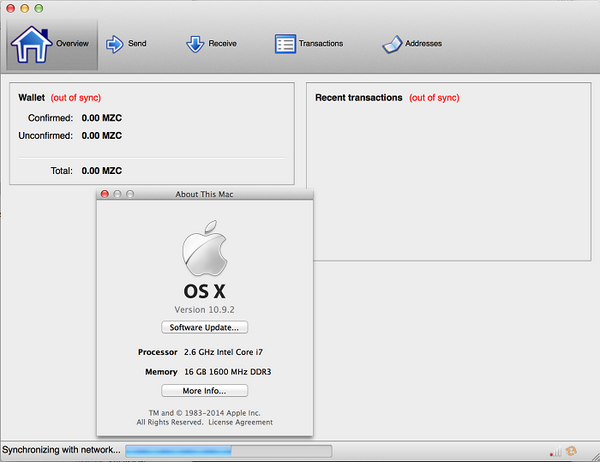
Task: Click the Send arrow icon
Action: click(114, 44)
